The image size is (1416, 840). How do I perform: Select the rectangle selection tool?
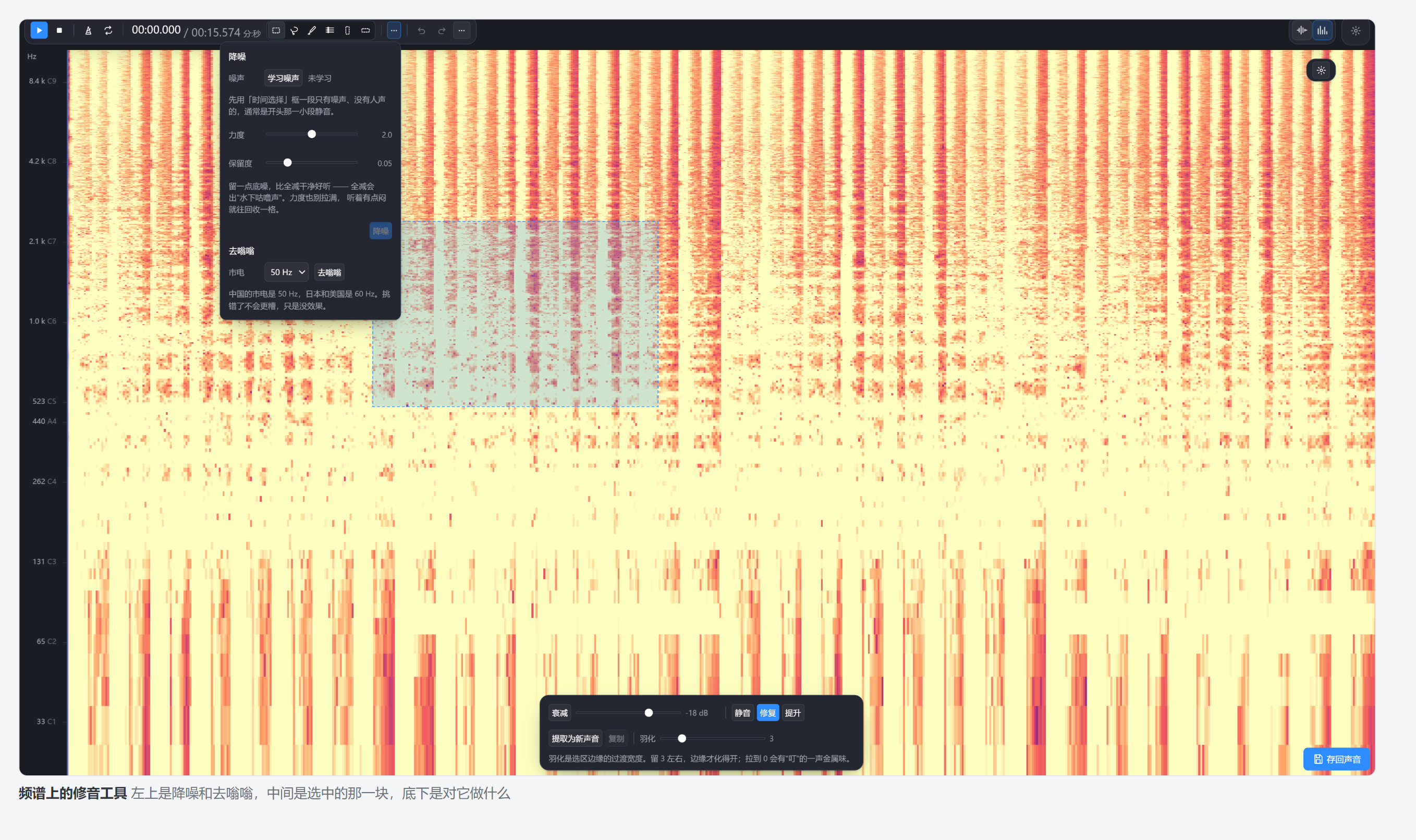click(x=276, y=31)
